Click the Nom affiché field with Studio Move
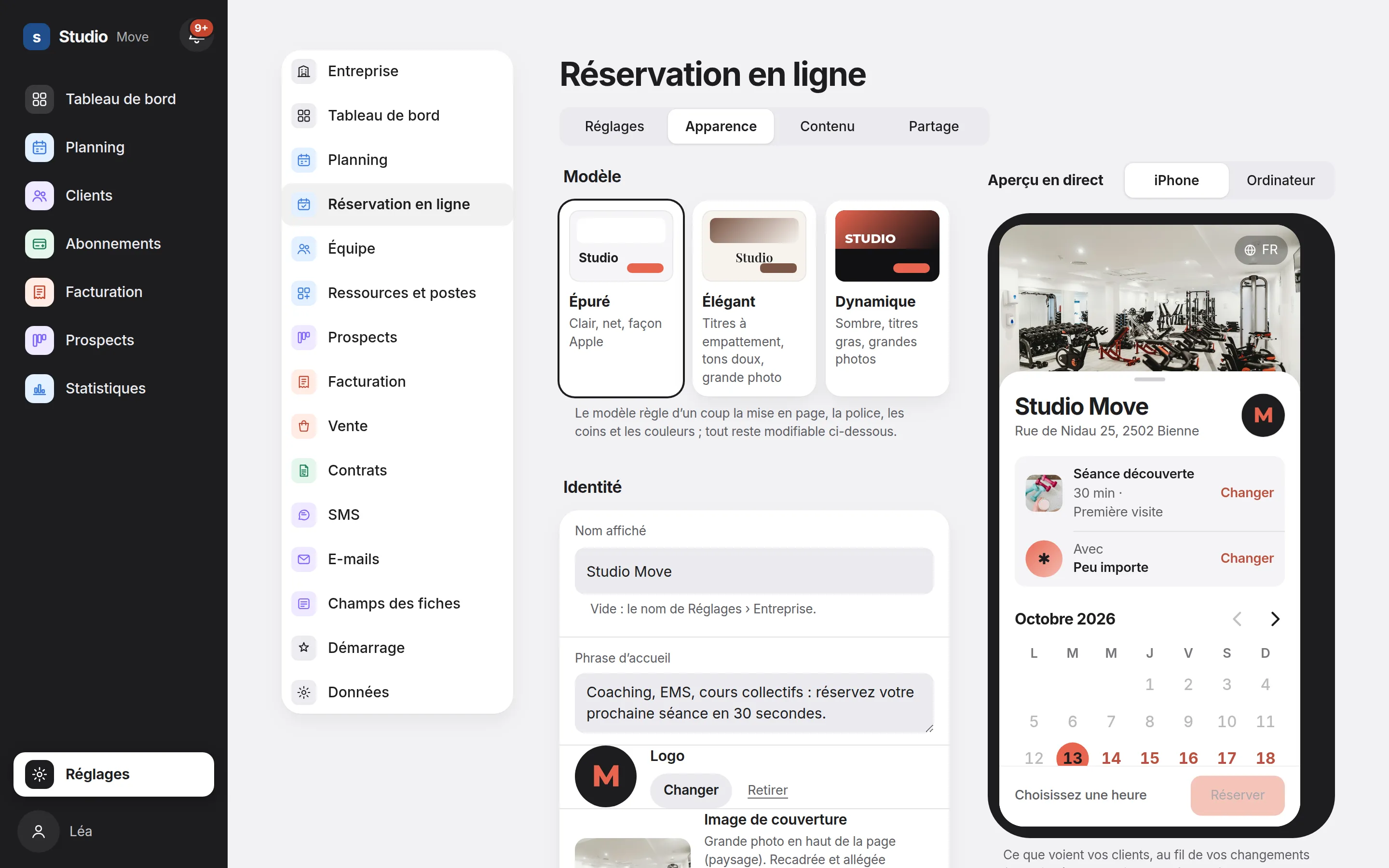 pos(754,571)
